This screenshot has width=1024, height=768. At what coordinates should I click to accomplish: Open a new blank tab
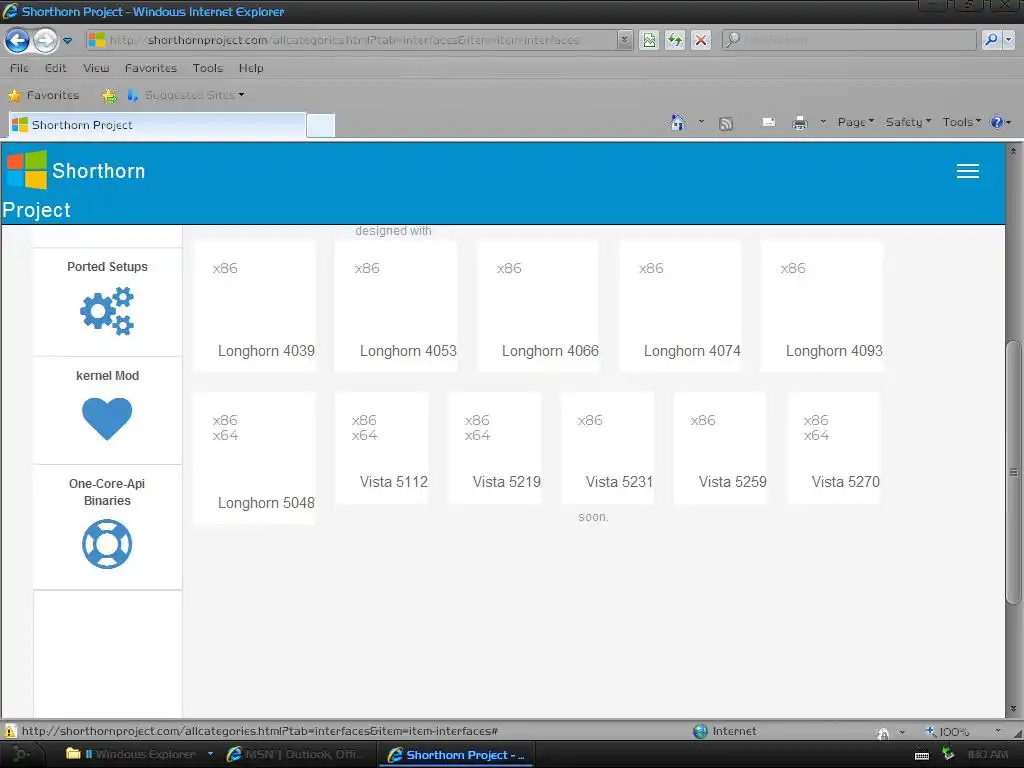(x=321, y=125)
